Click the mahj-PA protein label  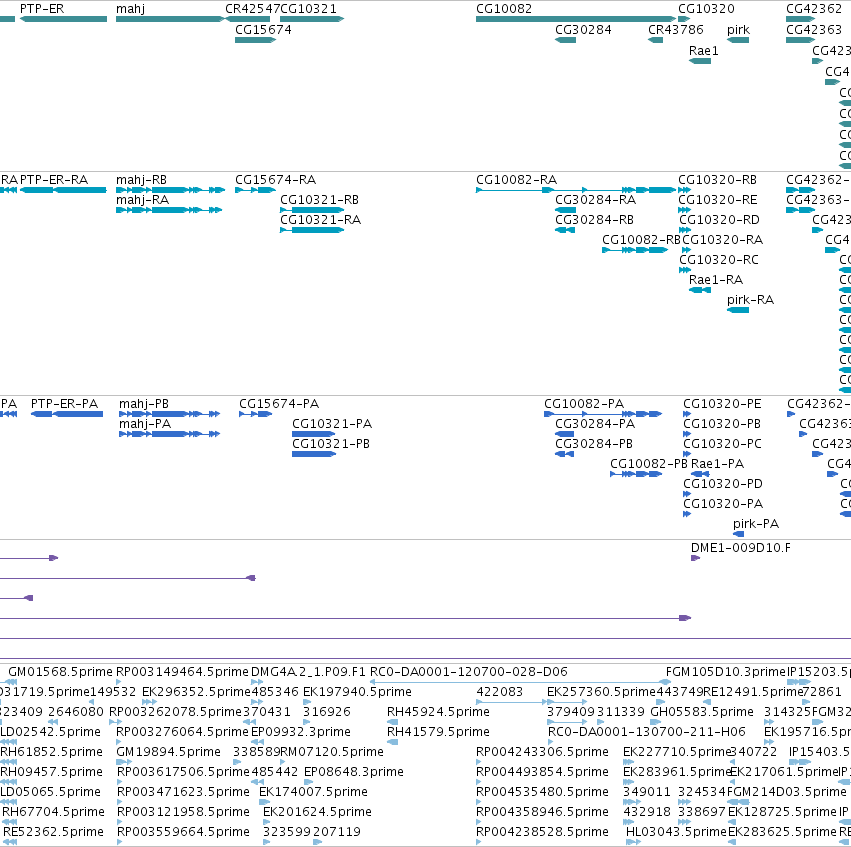point(145,424)
